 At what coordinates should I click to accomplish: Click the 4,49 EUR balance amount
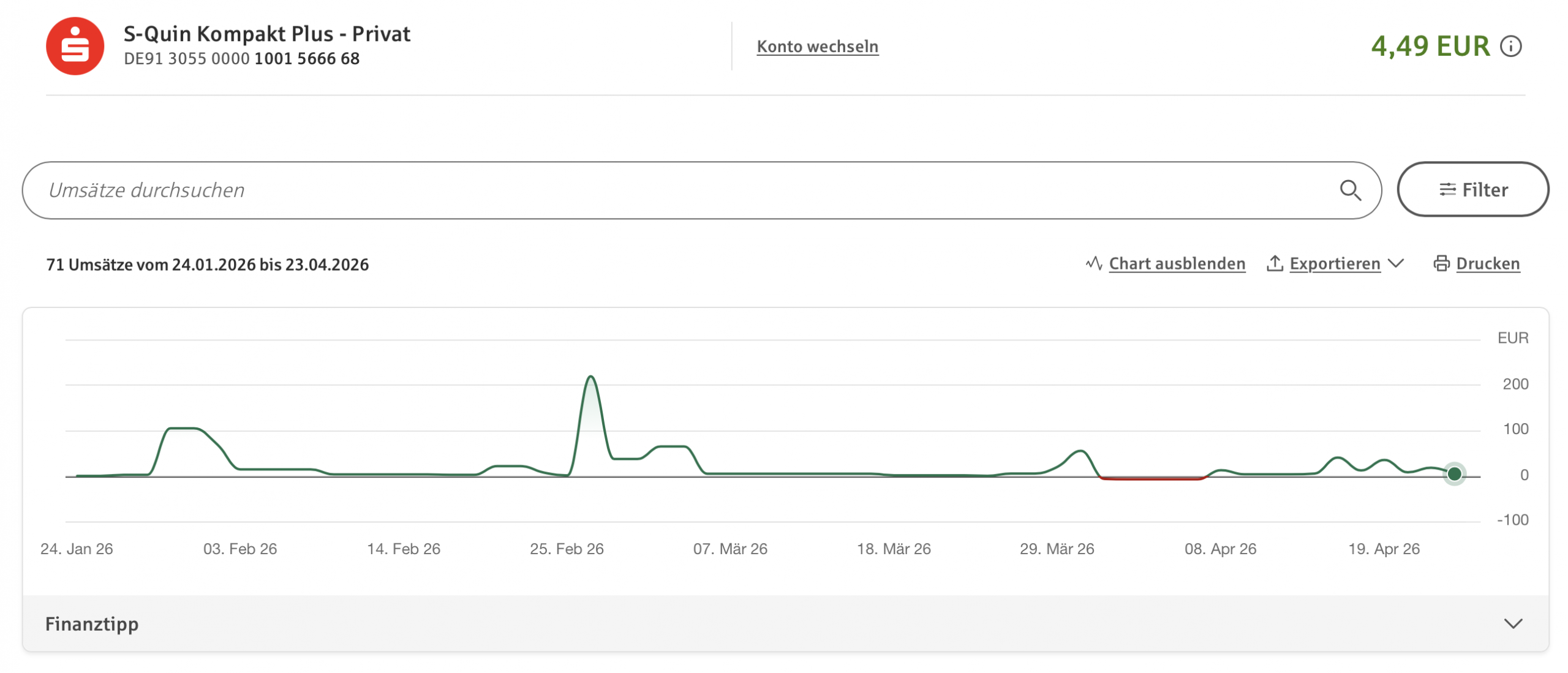[1429, 46]
